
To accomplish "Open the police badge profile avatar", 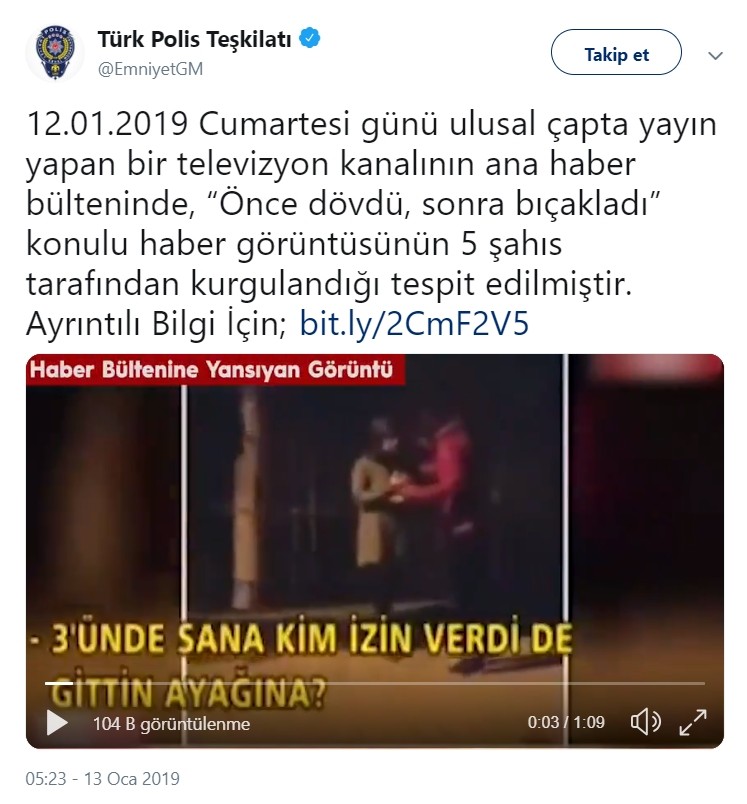I will (55, 53).
